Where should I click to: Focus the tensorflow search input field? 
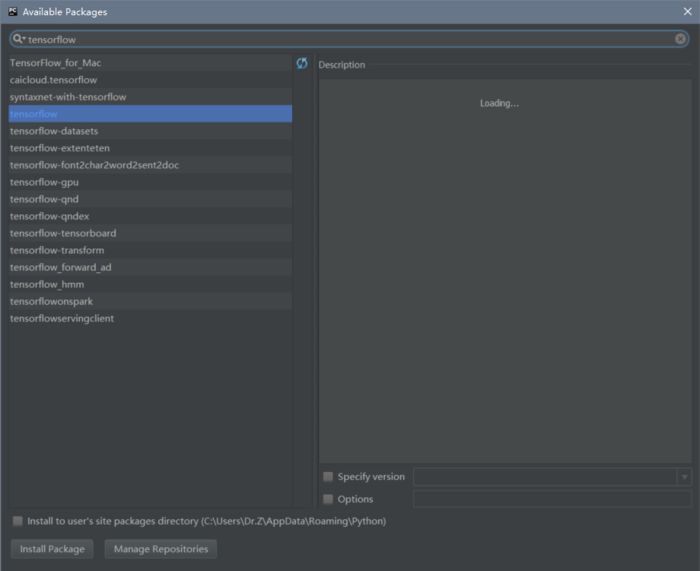point(349,39)
